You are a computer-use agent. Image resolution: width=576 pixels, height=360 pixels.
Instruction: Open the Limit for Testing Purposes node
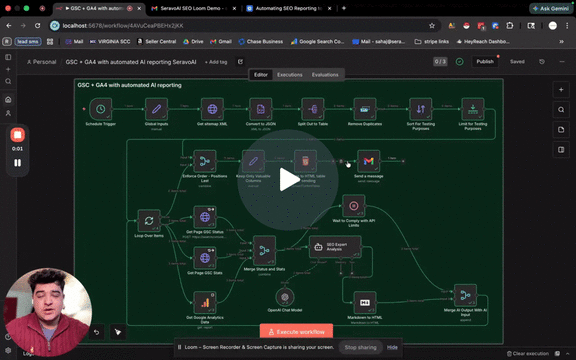click(x=473, y=109)
